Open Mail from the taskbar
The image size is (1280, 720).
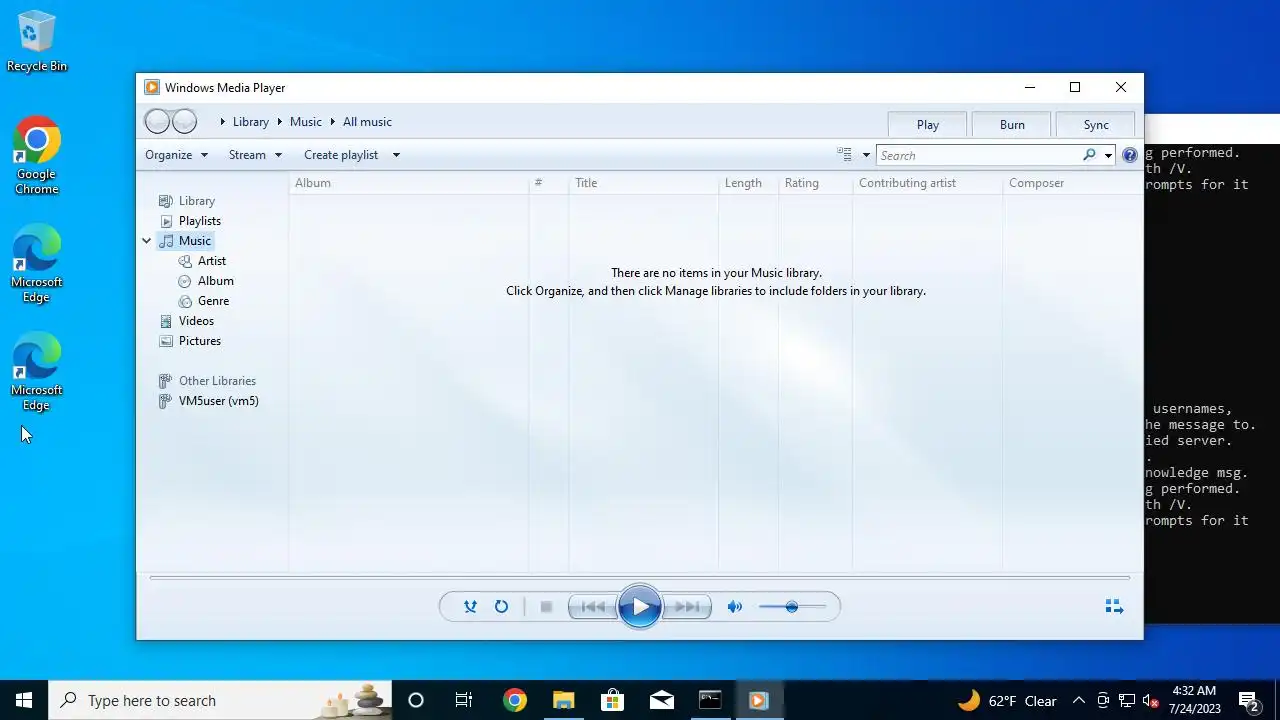tap(661, 700)
